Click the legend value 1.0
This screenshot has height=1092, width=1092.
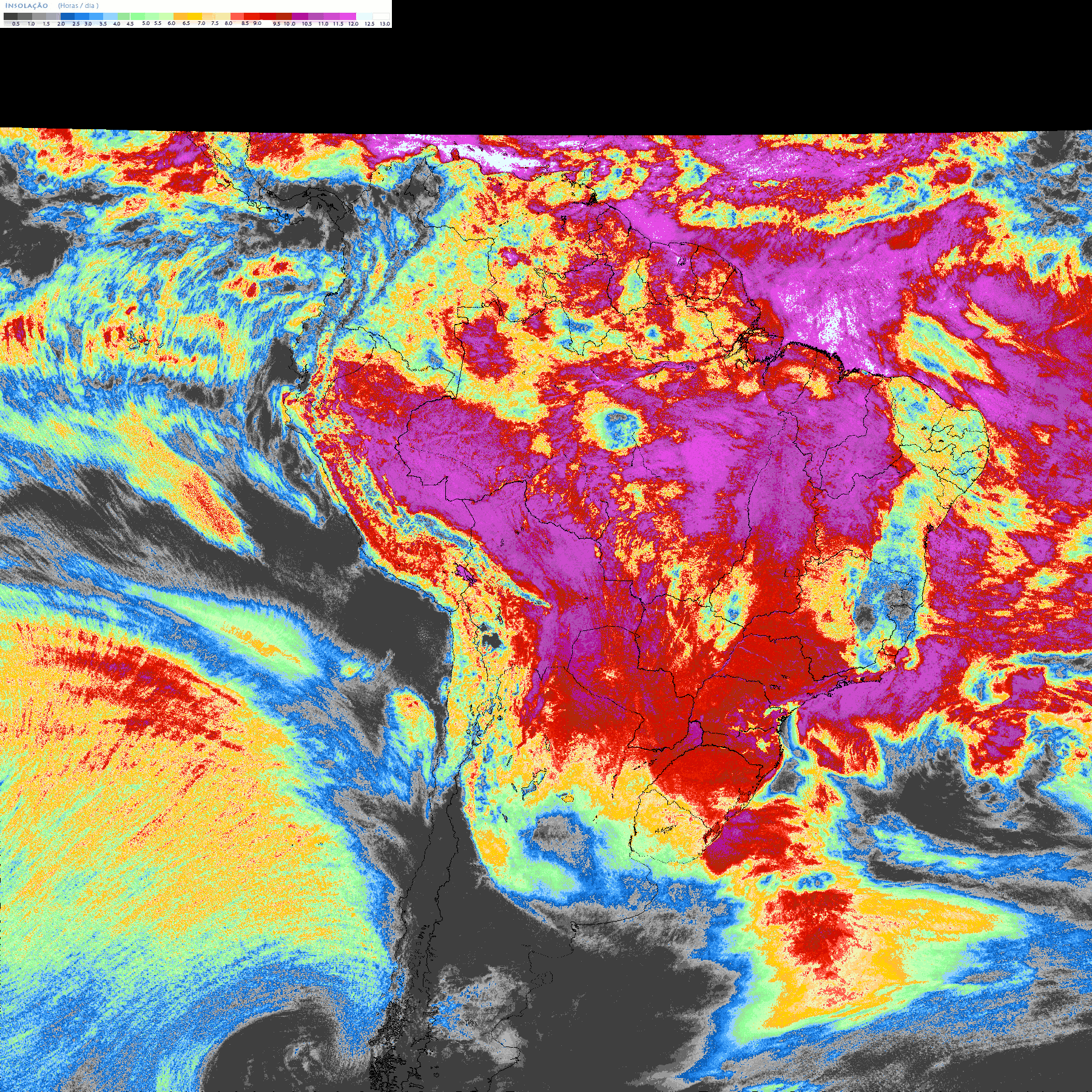(31, 24)
